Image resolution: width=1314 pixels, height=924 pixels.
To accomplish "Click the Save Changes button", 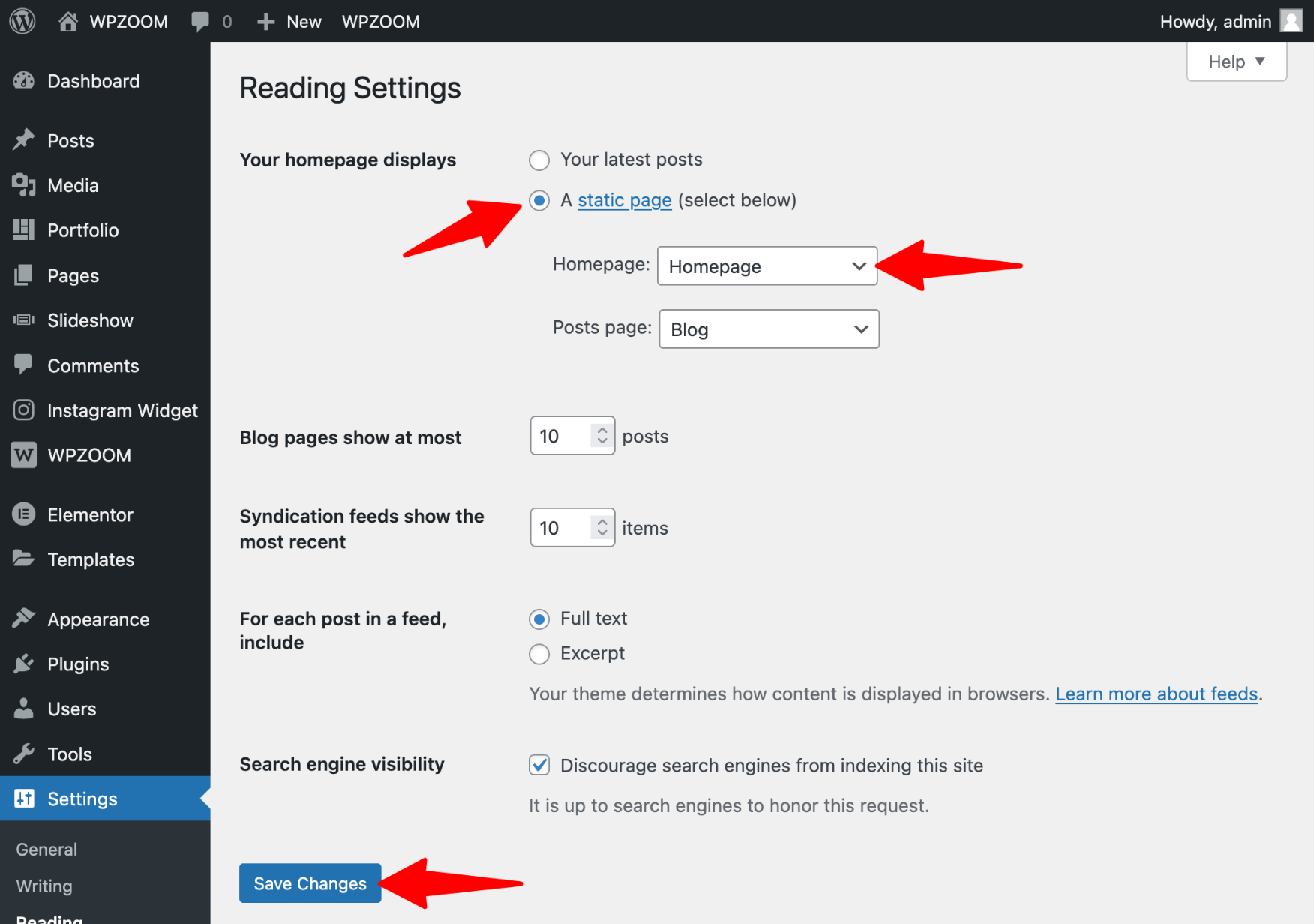I will coord(310,883).
